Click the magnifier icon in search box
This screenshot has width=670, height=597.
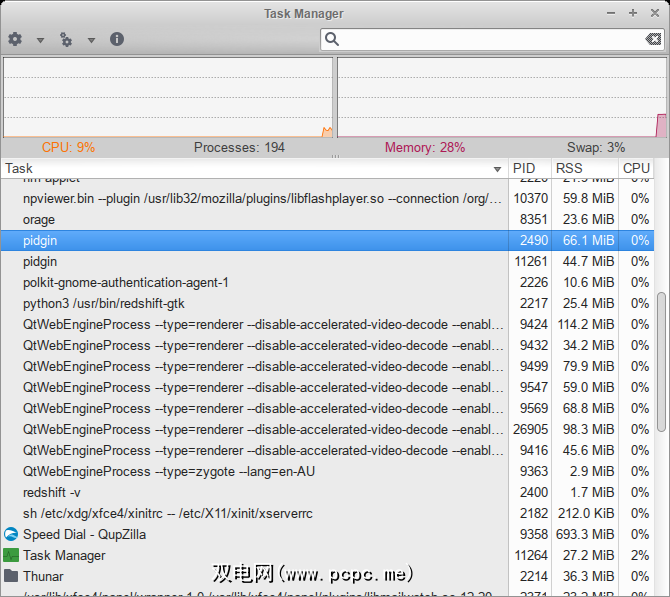point(333,39)
